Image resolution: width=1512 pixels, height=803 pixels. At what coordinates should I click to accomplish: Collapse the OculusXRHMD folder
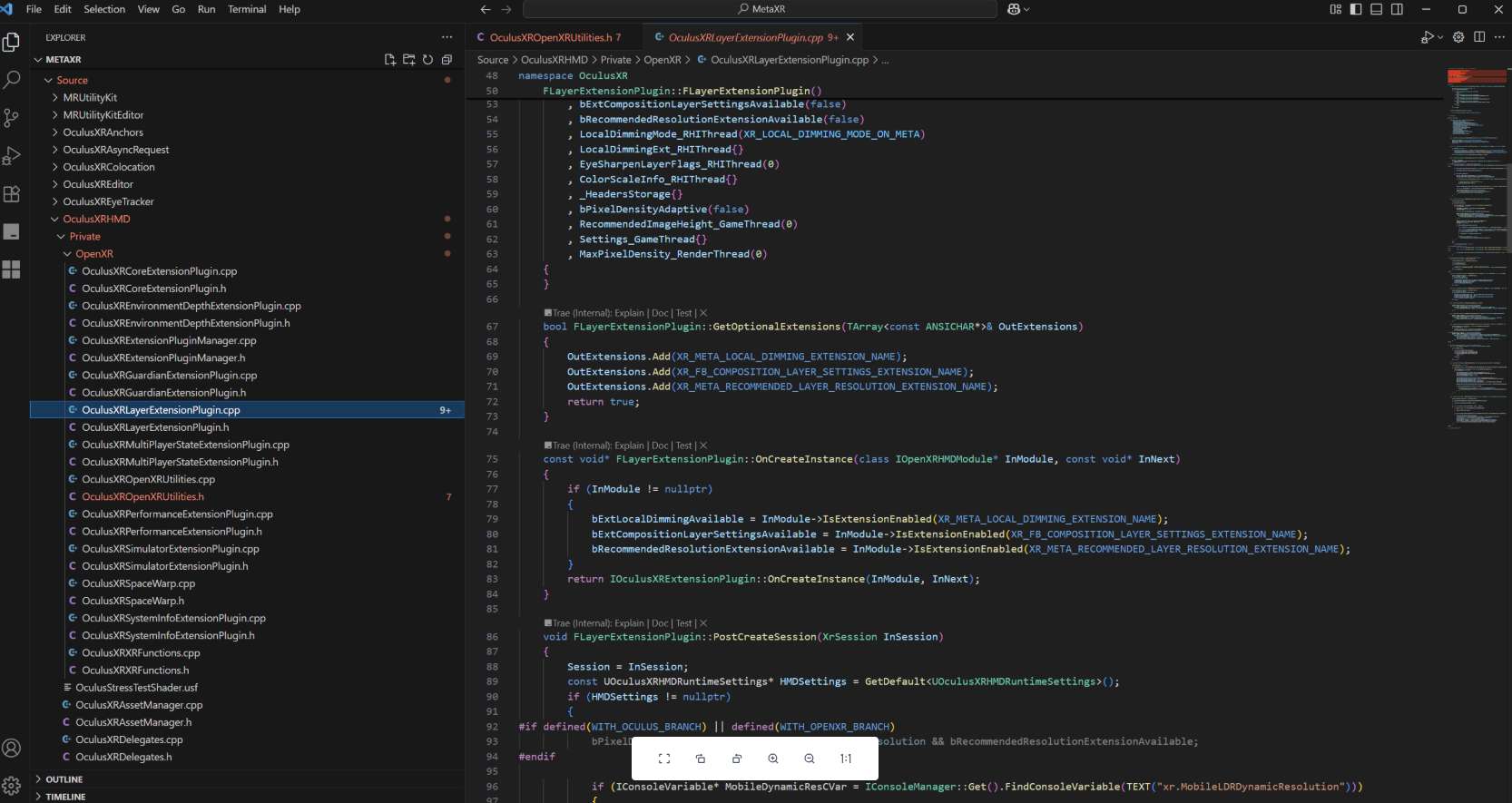(x=96, y=220)
